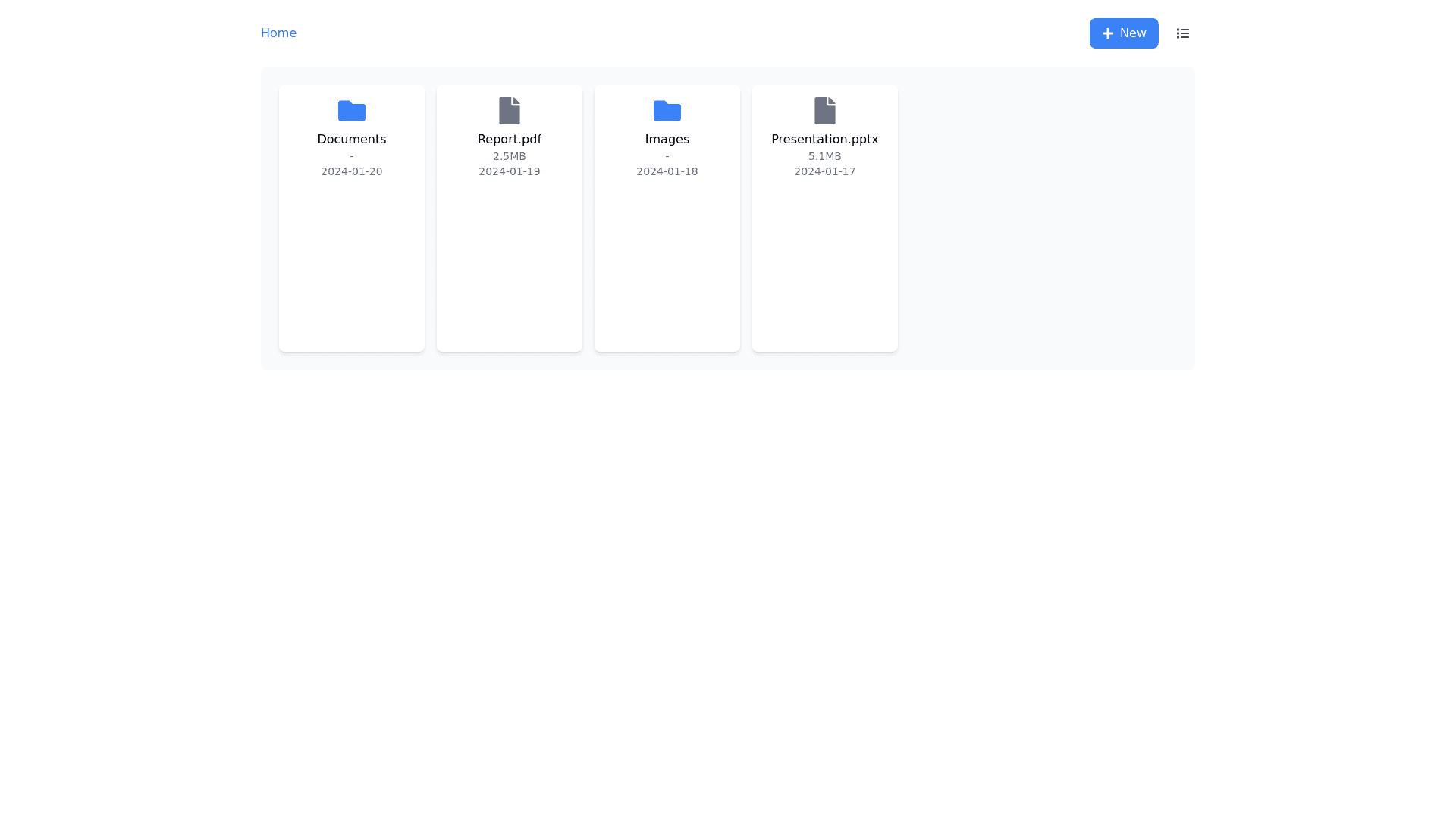Click empty area of Documents card
The height and width of the screenshot is (819, 1456).
coord(351,265)
